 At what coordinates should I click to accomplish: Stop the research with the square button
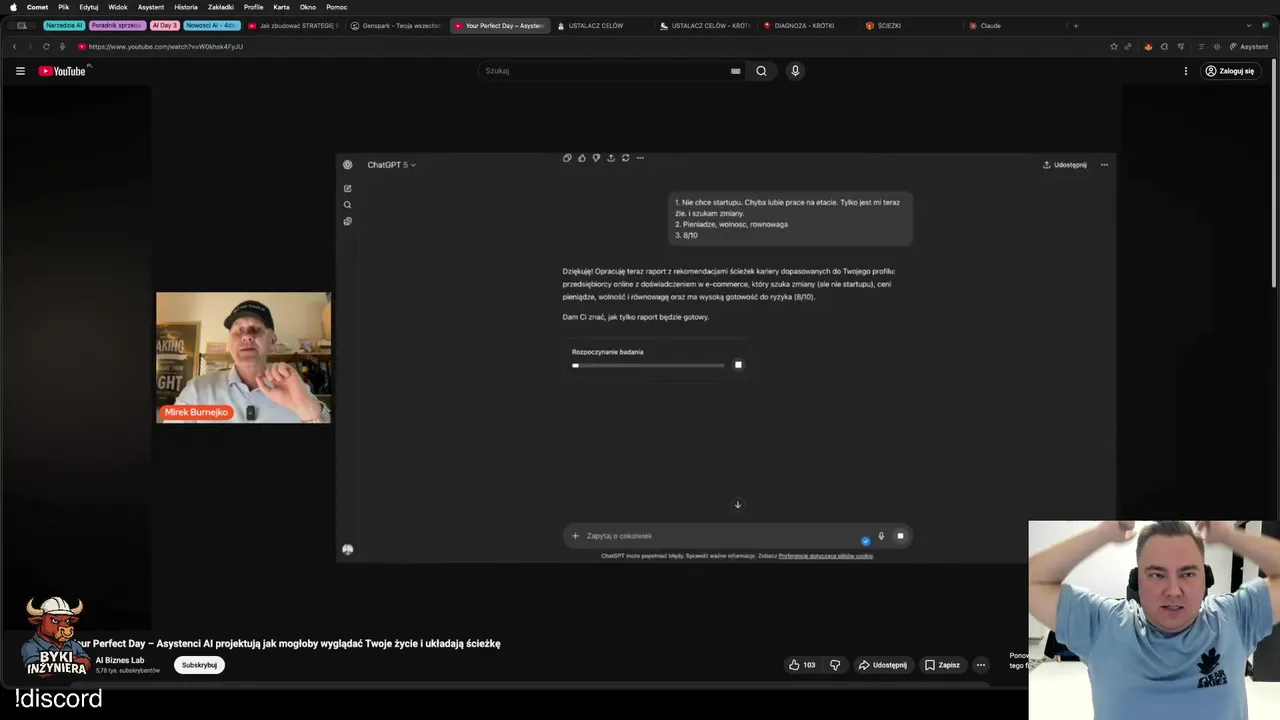pos(738,365)
